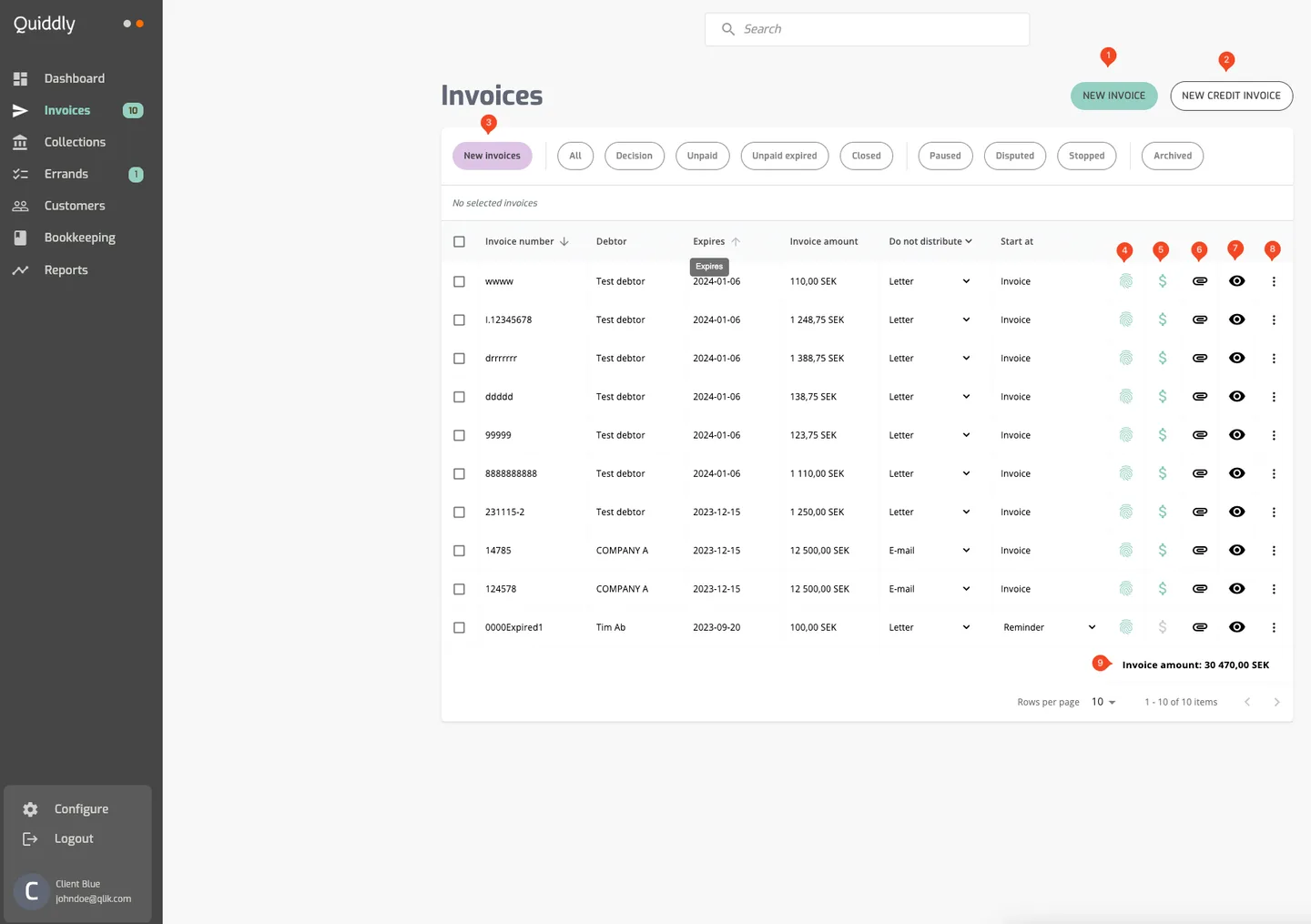Click NEW CREDIT INVOICE button

pyautogui.click(x=1231, y=96)
